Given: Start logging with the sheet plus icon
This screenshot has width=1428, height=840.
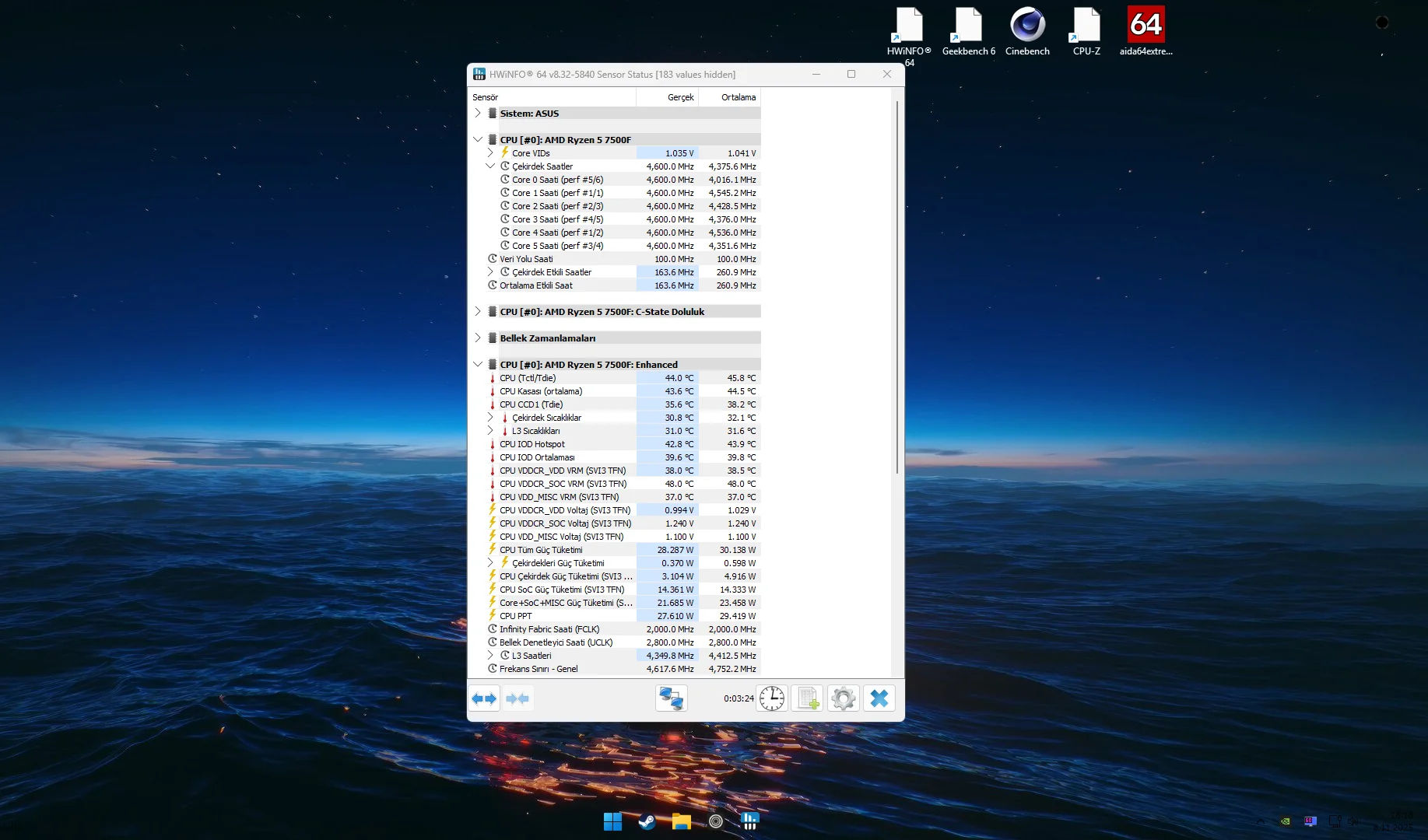Looking at the screenshot, I should [807, 698].
